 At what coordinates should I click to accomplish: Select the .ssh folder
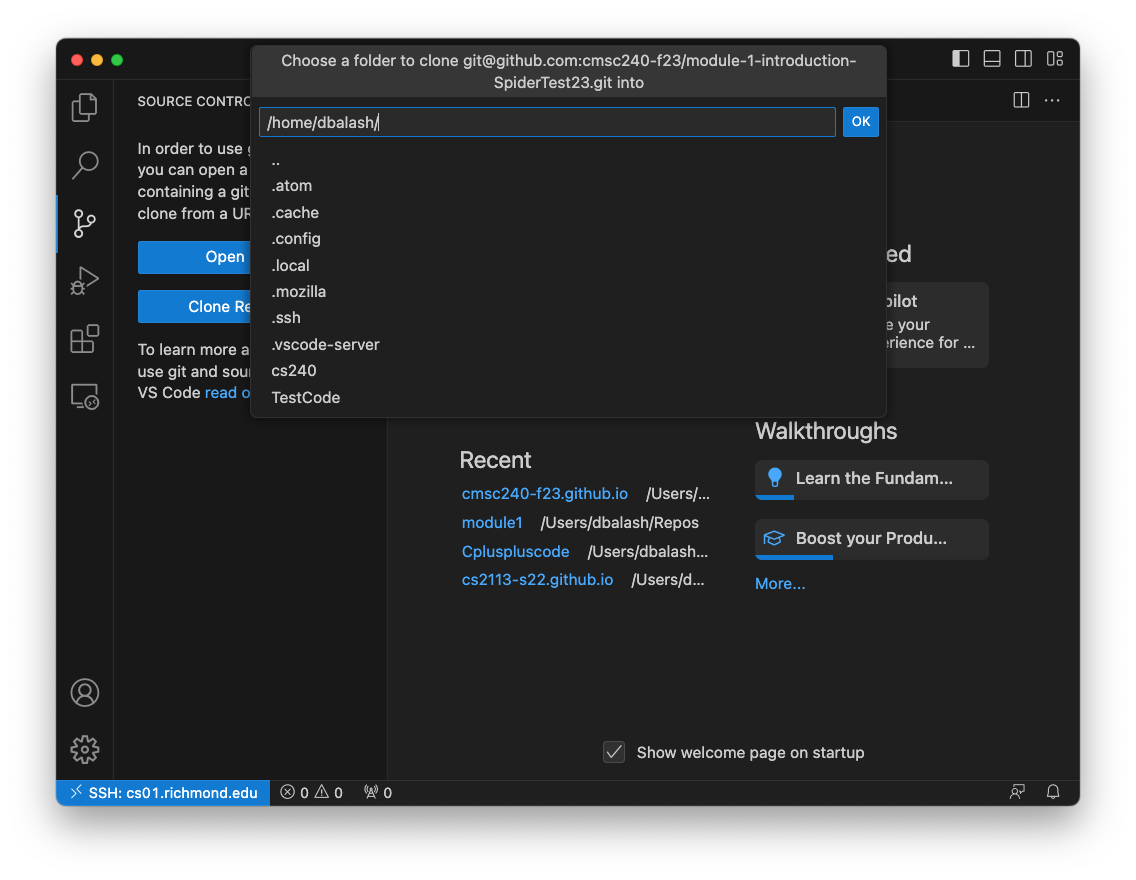[x=568, y=318]
